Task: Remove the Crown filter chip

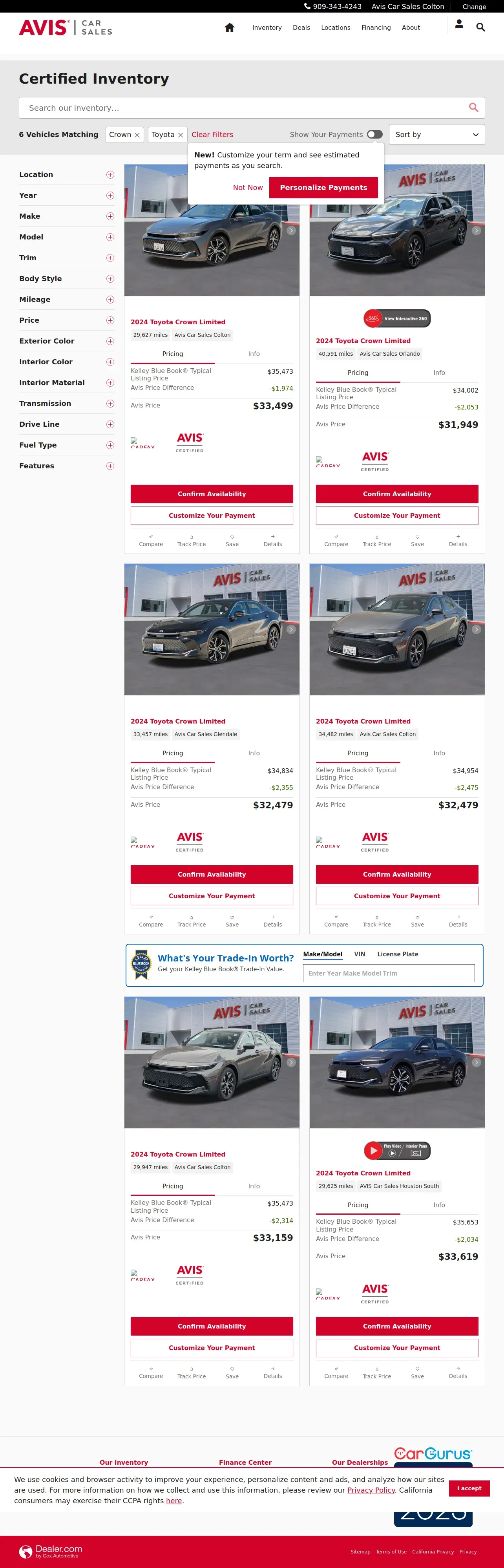Action: pyautogui.click(x=137, y=135)
